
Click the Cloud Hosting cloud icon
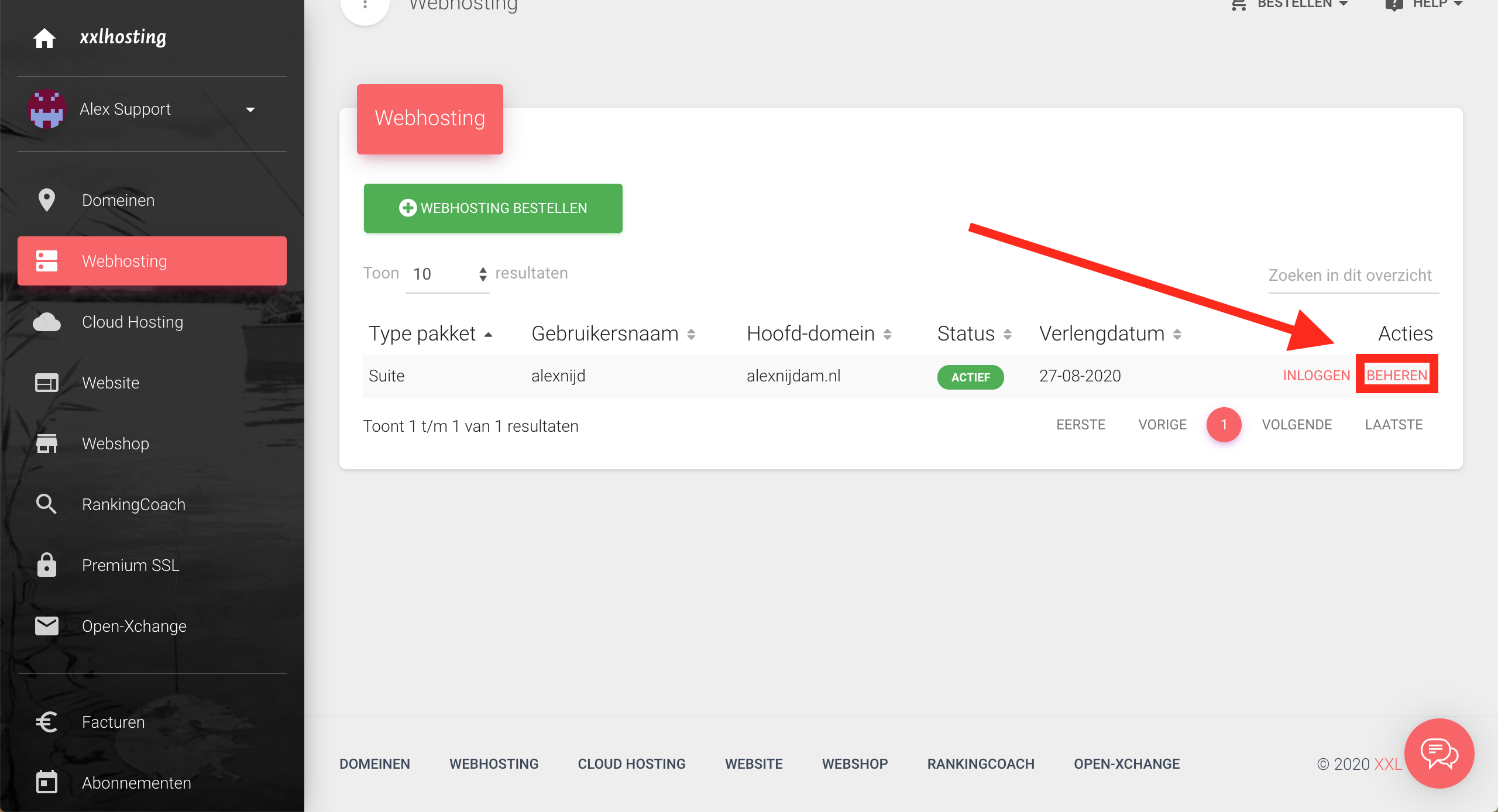click(x=47, y=322)
